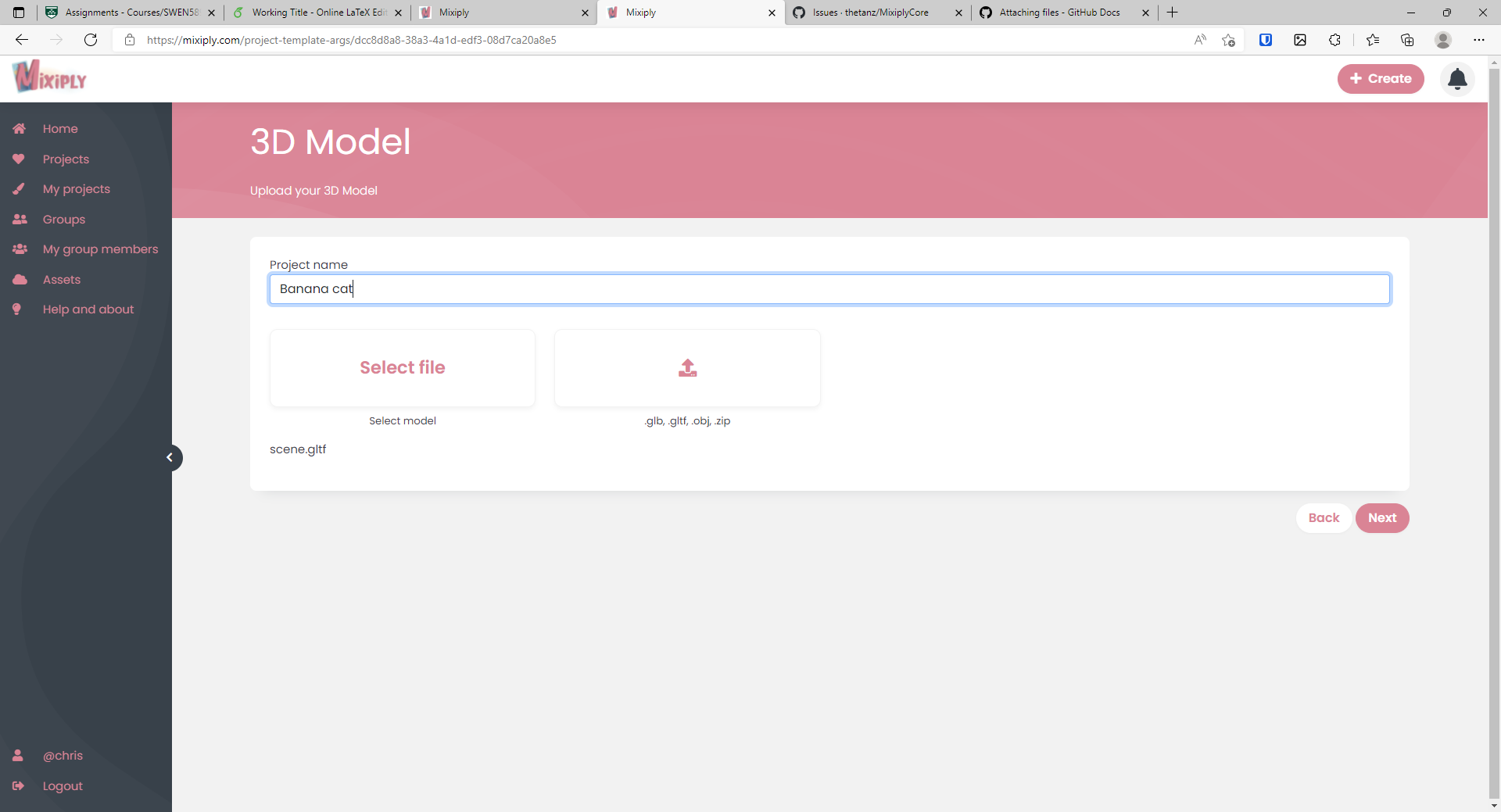
Task: Open the Groups page
Action: tap(64, 220)
